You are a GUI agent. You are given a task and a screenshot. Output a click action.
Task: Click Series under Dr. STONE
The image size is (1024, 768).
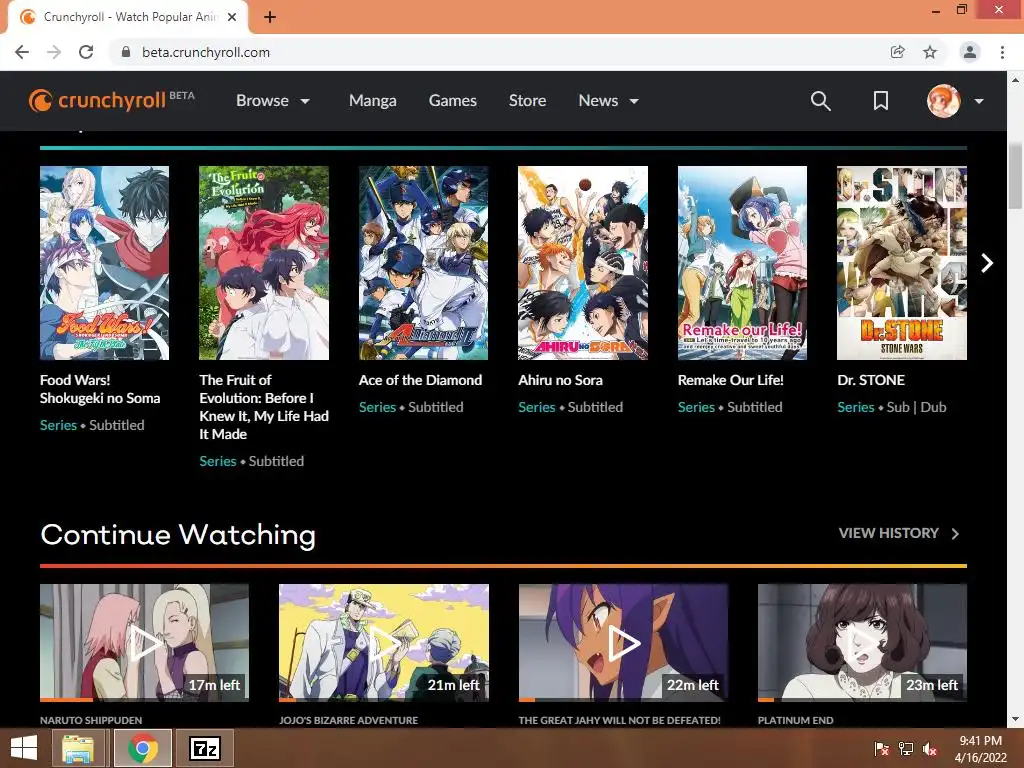click(856, 407)
